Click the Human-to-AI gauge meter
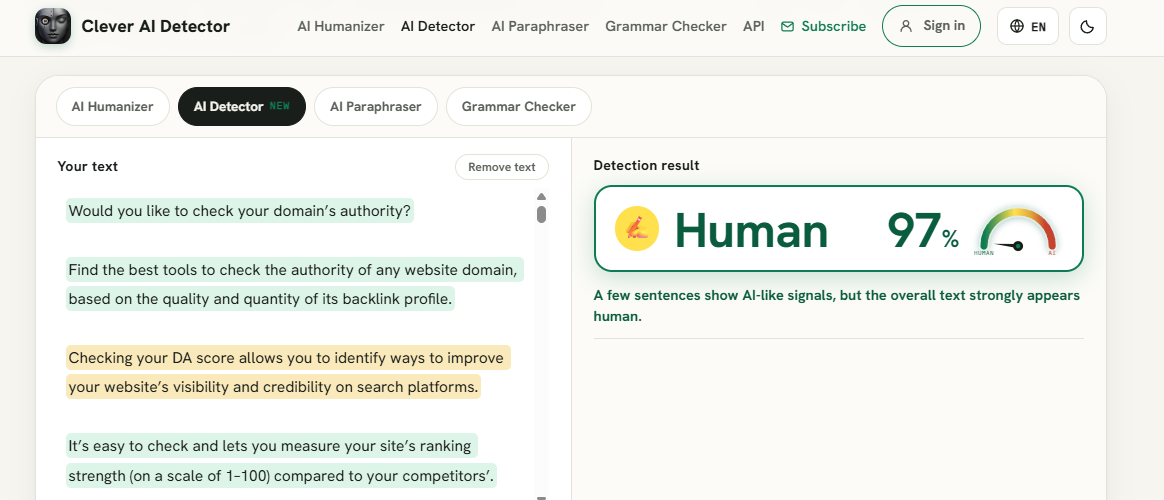Viewport: 1164px width, 500px height. pyautogui.click(x=1018, y=231)
